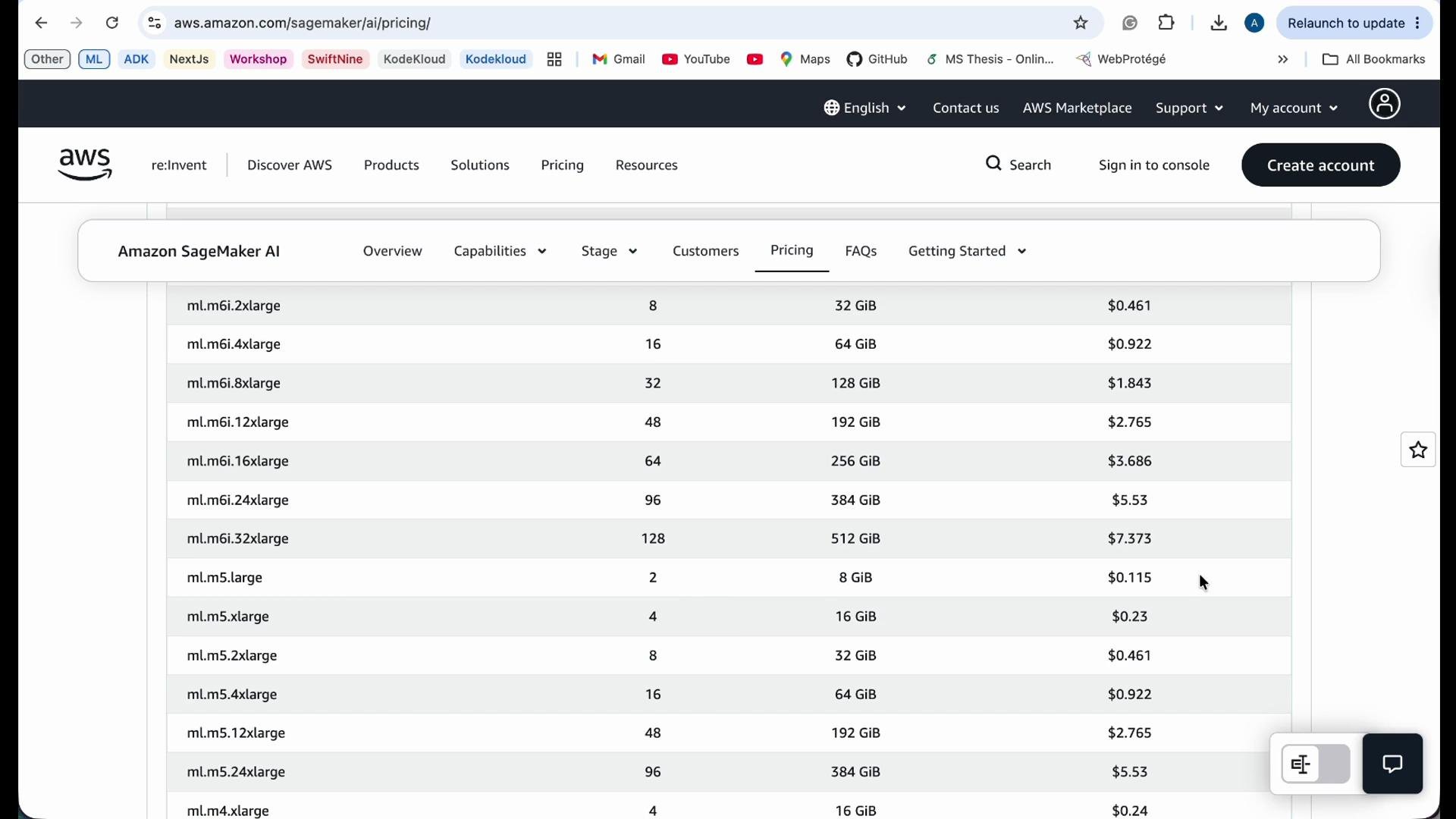Open the SwiftNine bookmark folder
The height and width of the screenshot is (819, 1456).
[335, 59]
